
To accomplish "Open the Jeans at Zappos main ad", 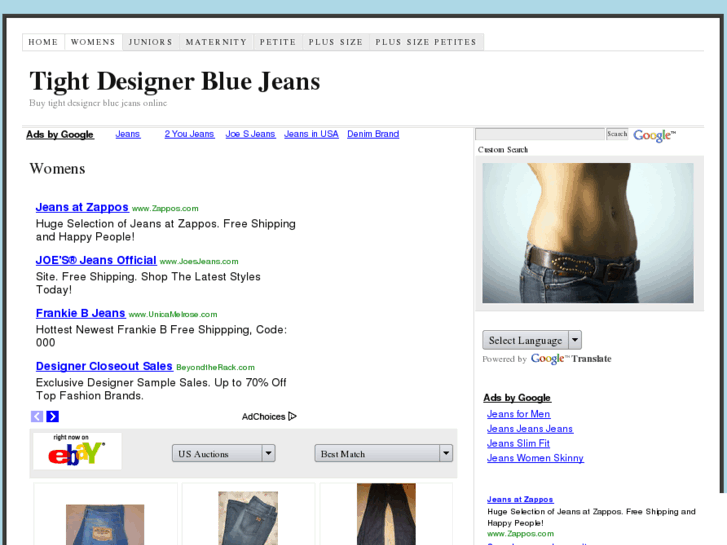I will point(82,207).
